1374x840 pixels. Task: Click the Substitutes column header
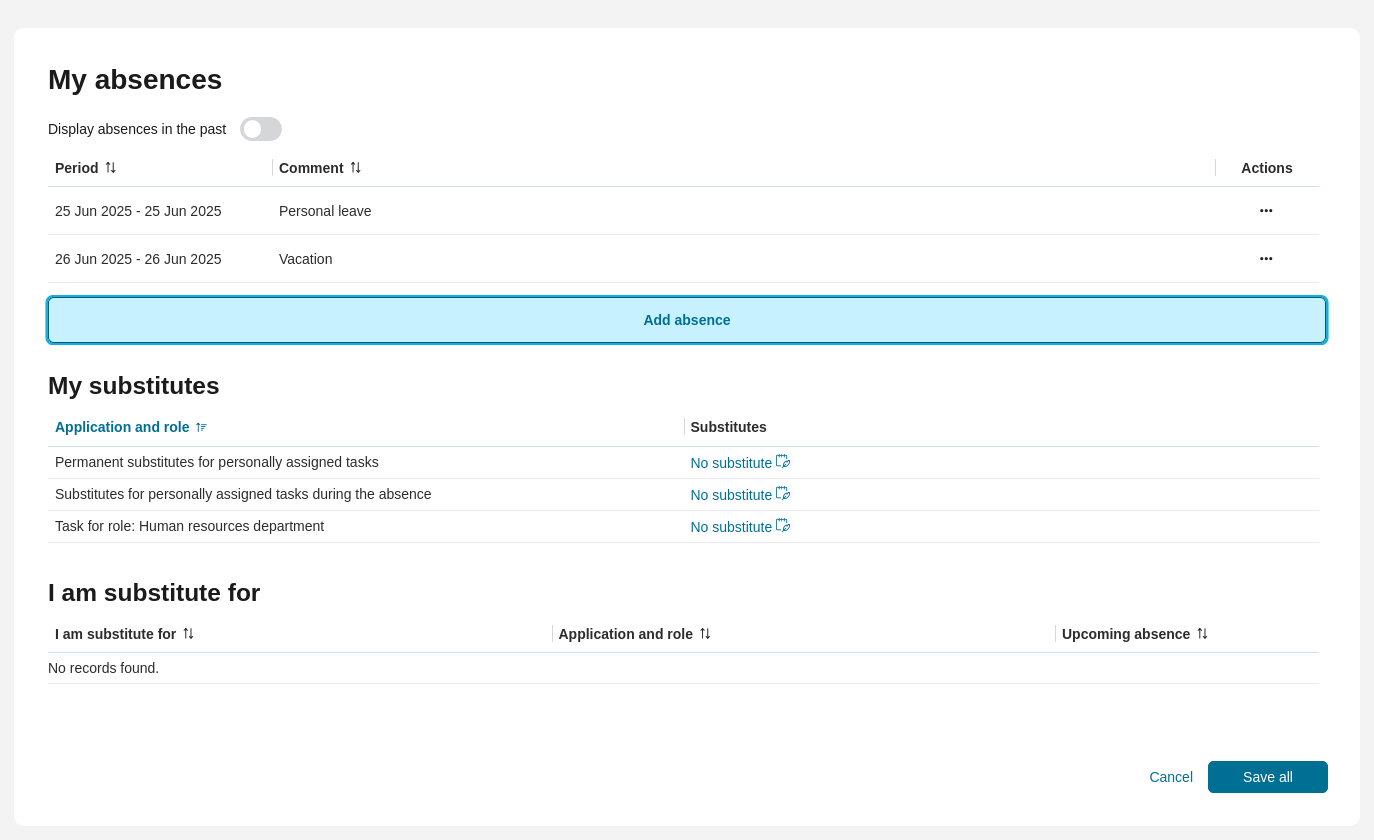pyautogui.click(x=729, y=427)
